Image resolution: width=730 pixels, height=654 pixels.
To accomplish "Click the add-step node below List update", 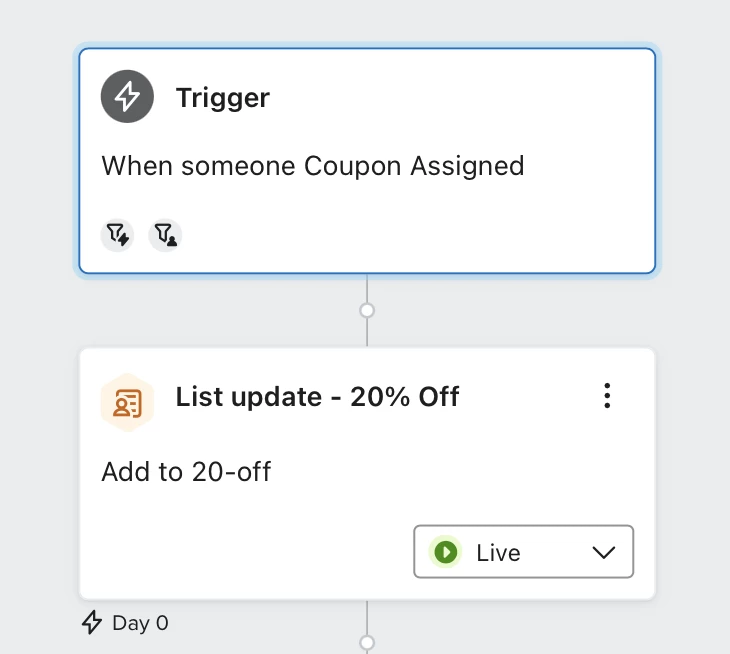I will 367,643.
